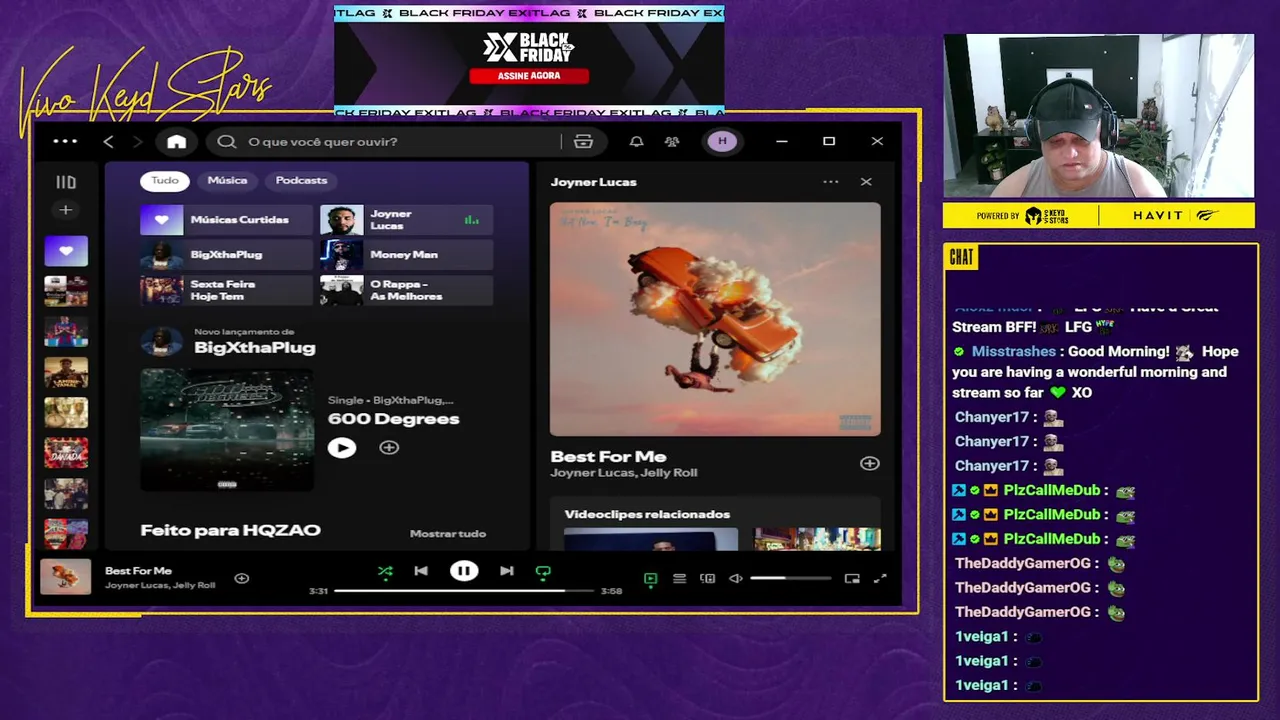Open the second related video clip thumbnail

tap(817, 539)
